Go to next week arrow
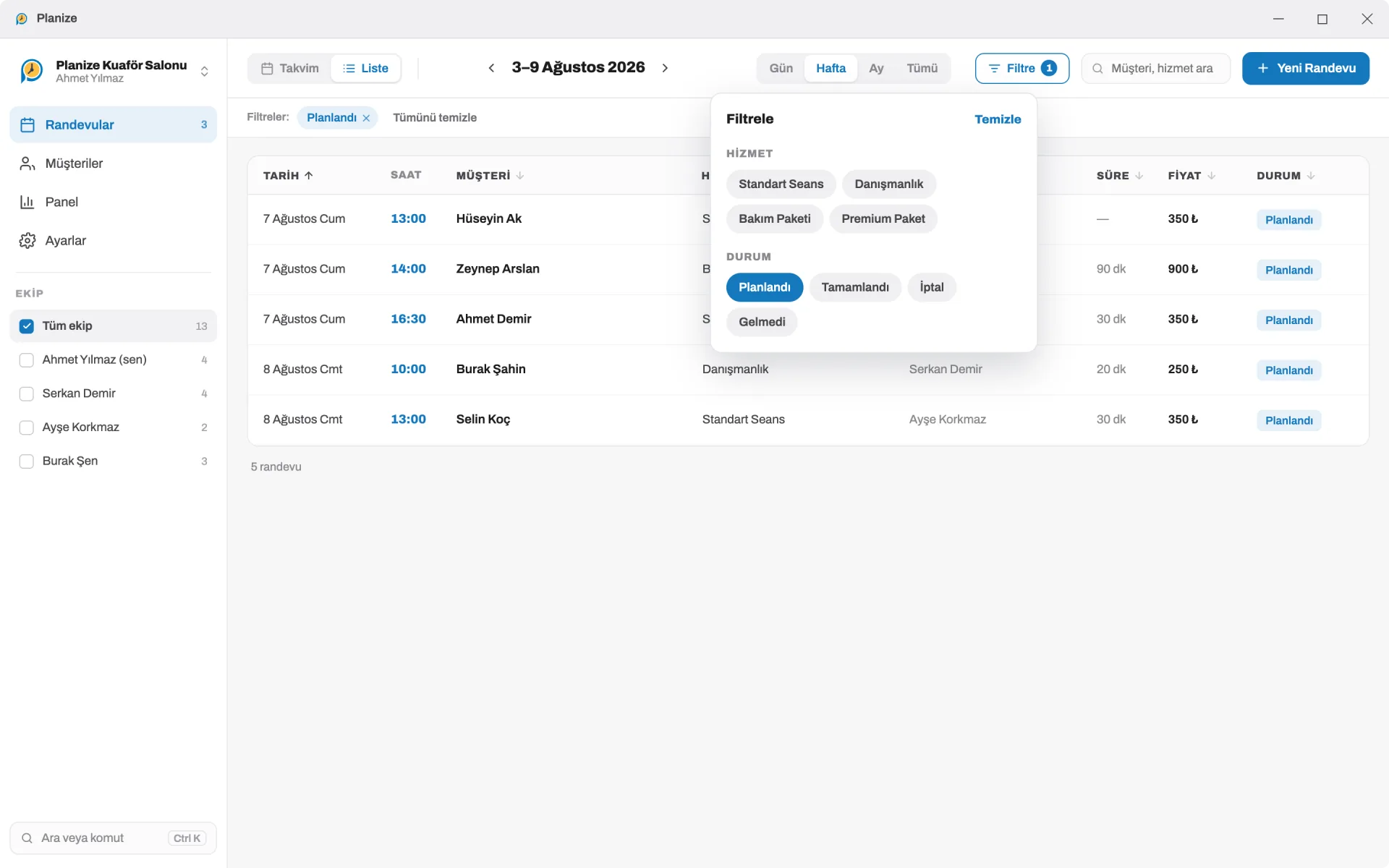Screen dimensions: 1389x868 (x=665, y=68)
